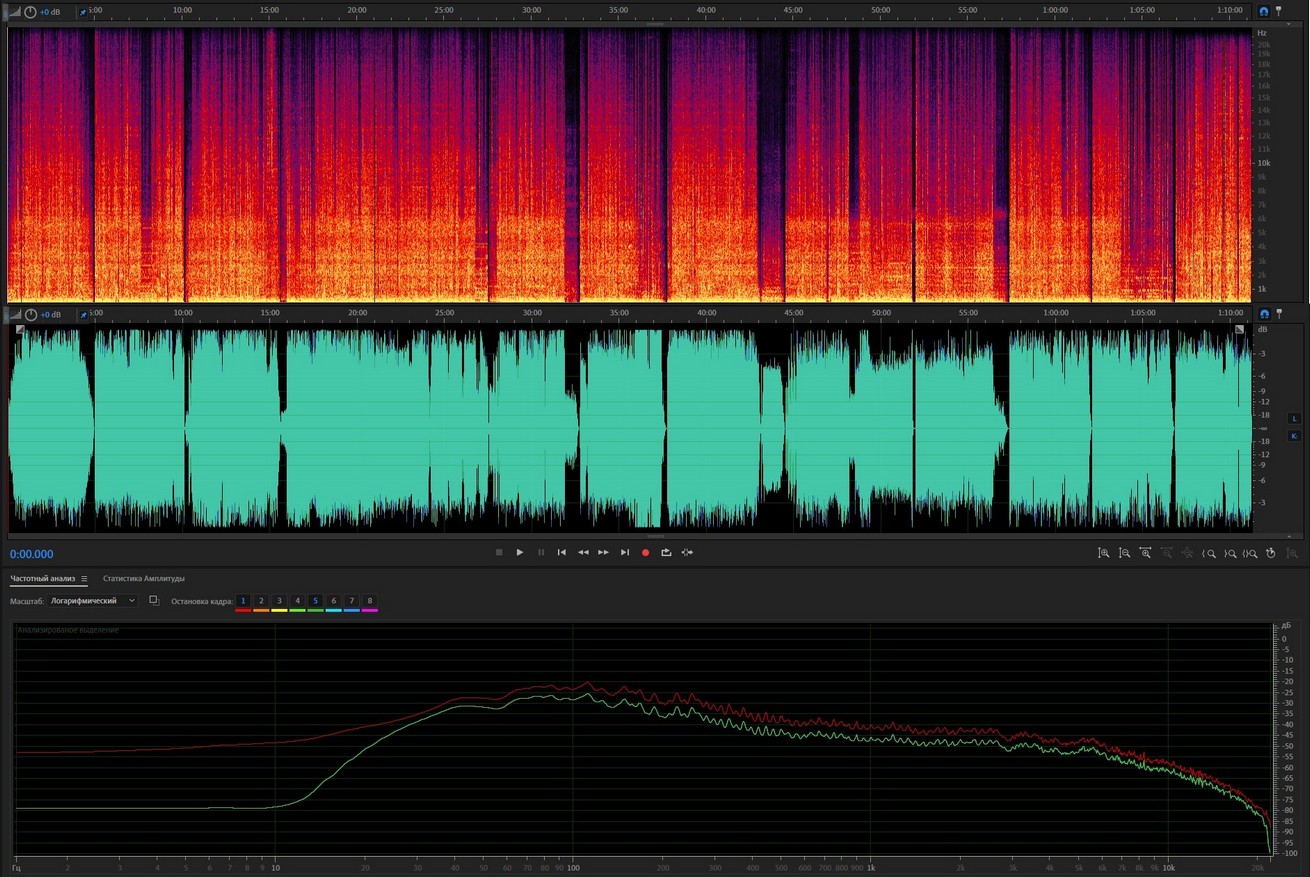Move playhead to next marker
Viewport: 1310px width, 877px height.
point(625,552)
